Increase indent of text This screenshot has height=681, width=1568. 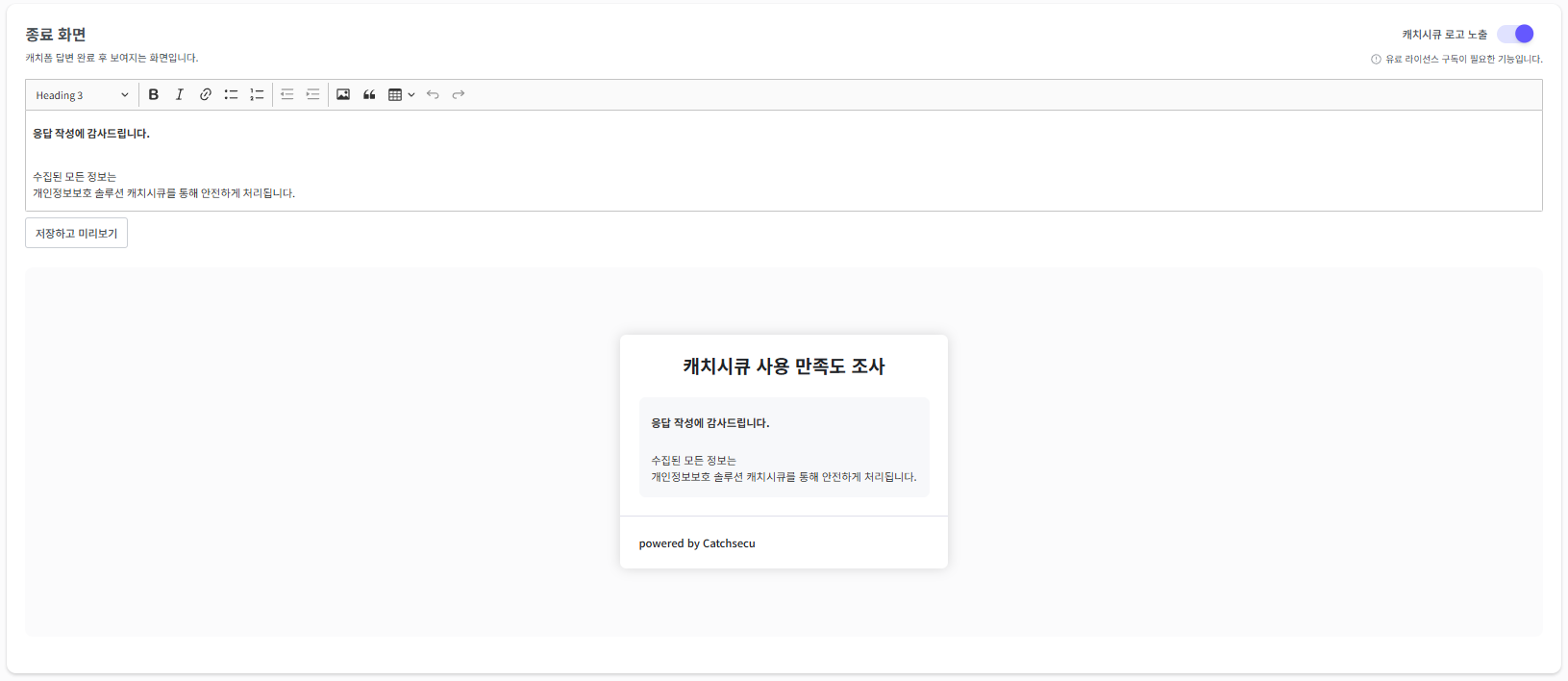[312, 94]
